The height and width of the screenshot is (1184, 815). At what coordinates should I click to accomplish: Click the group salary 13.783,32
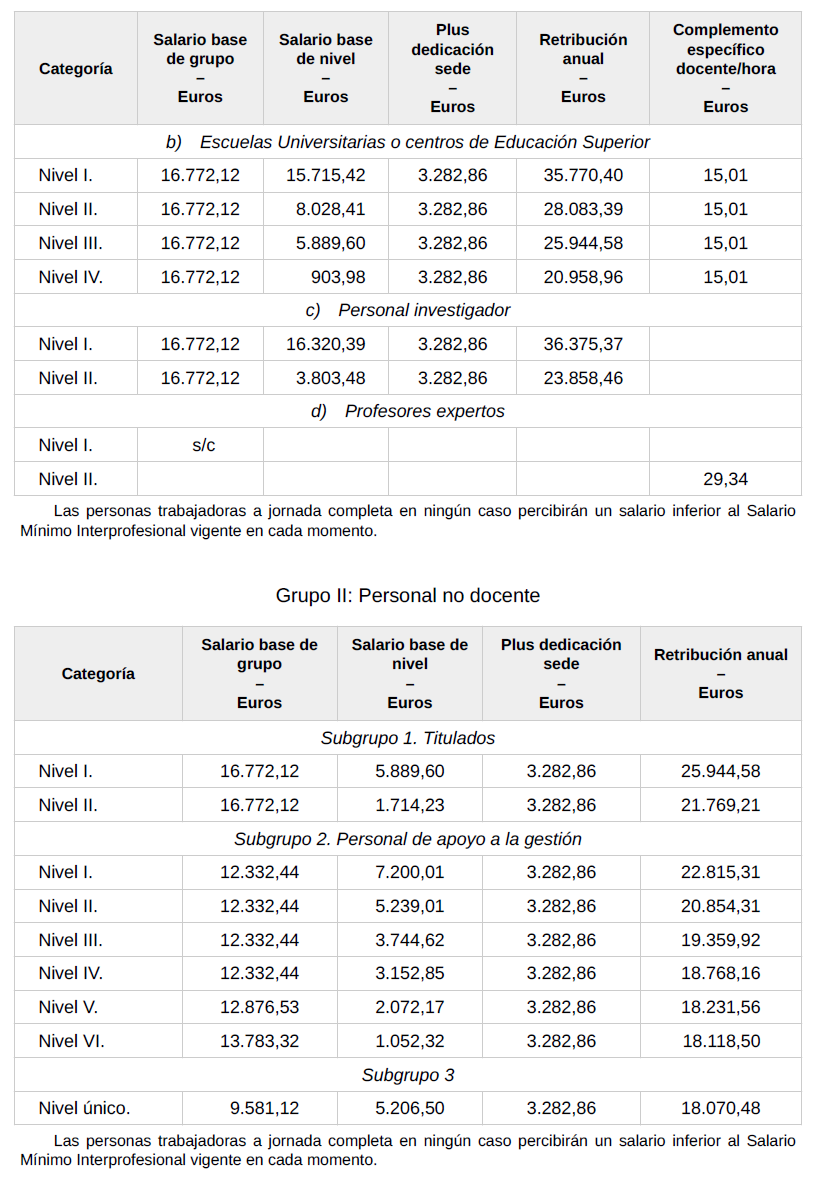tap(260, 1041)
